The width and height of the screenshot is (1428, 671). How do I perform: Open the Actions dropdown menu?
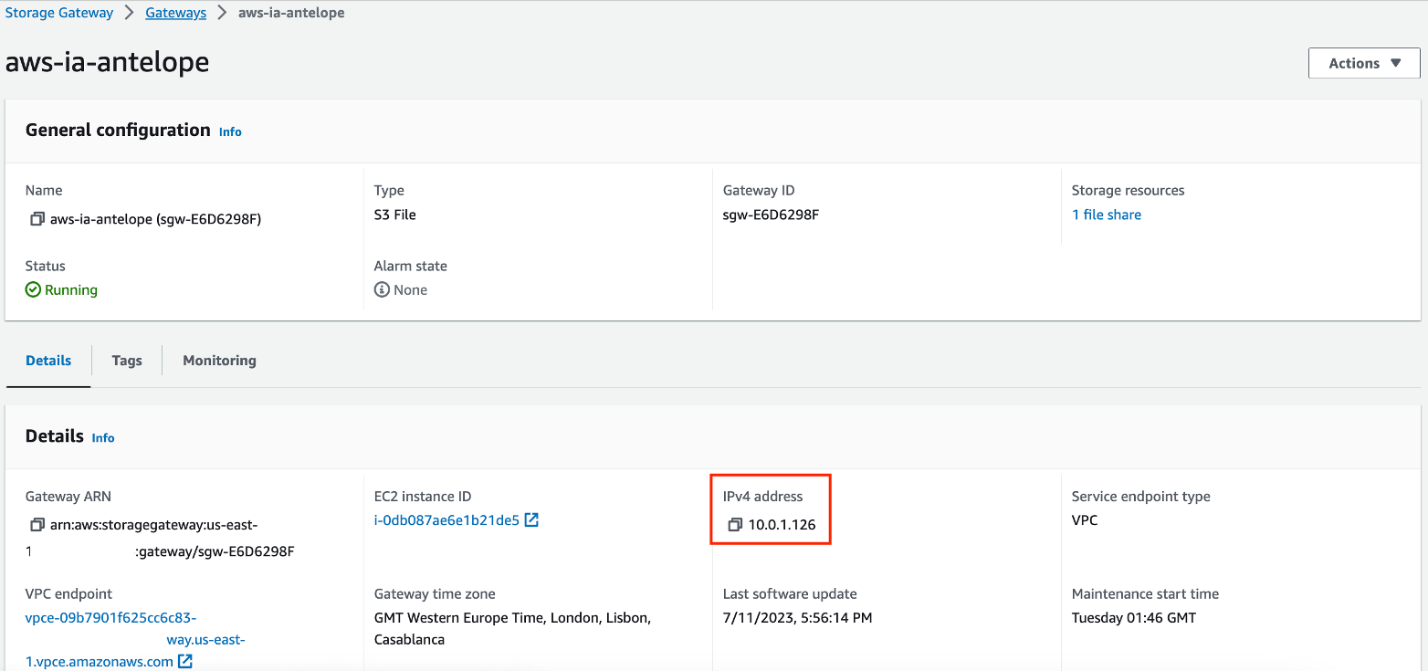[x=1363, y=62]
